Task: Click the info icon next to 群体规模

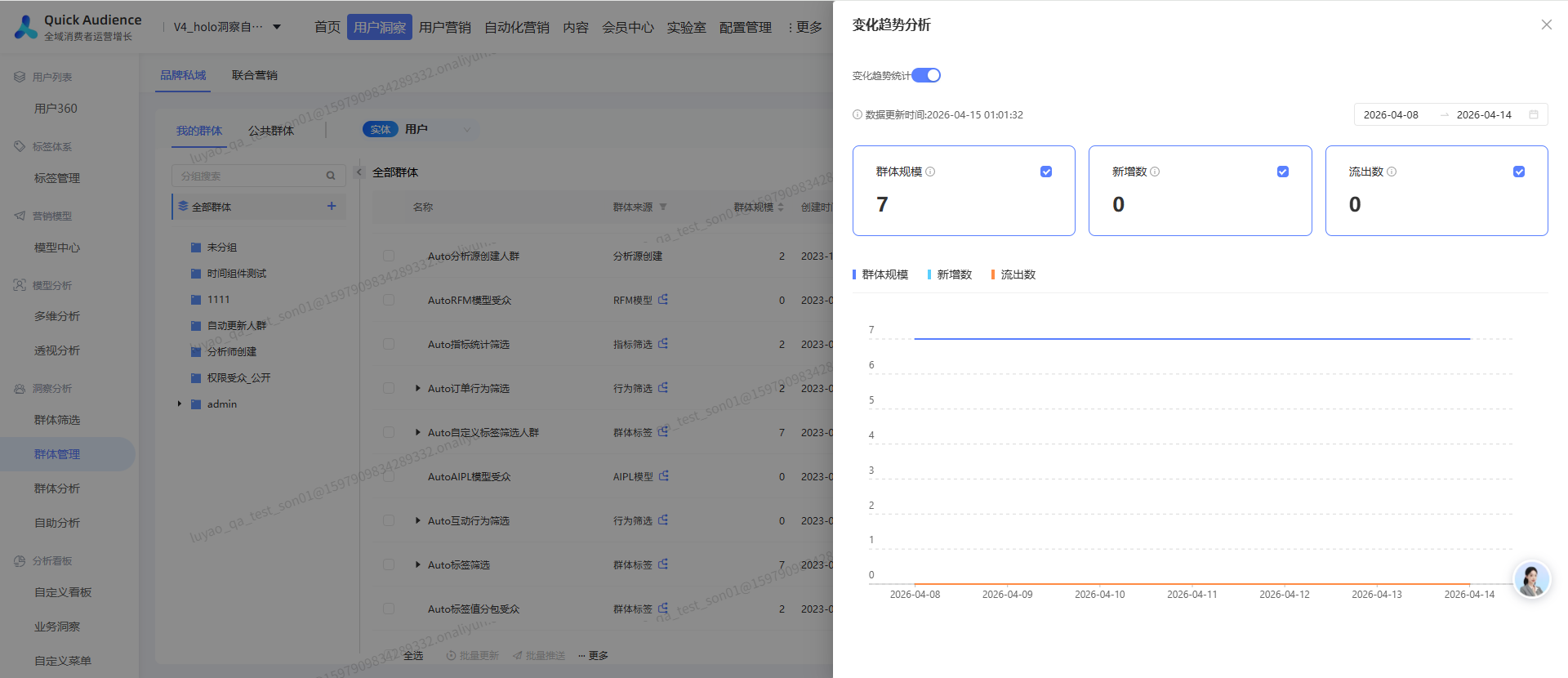Action: click(930, 172)
